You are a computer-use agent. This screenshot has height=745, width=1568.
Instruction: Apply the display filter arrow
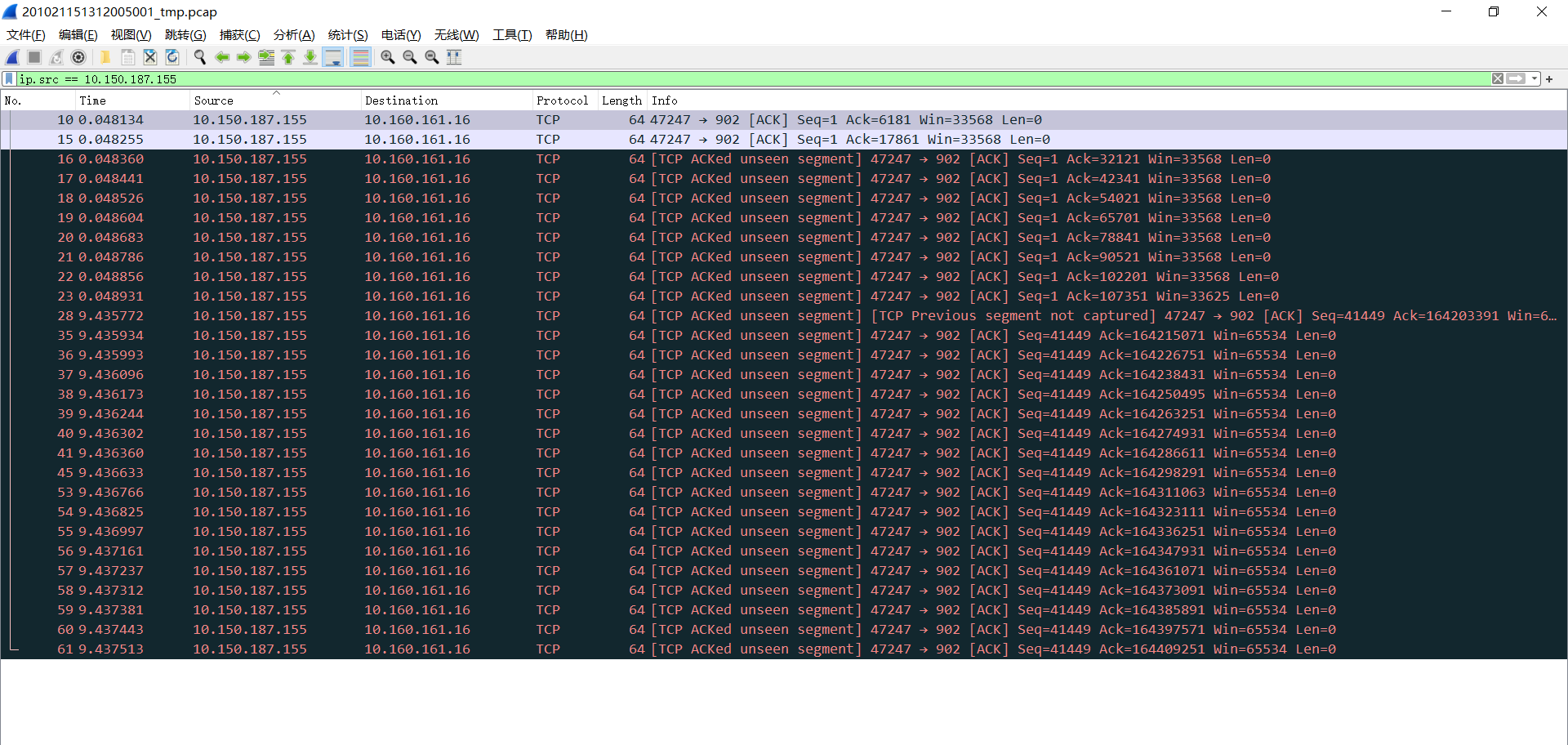(1517, 79)
